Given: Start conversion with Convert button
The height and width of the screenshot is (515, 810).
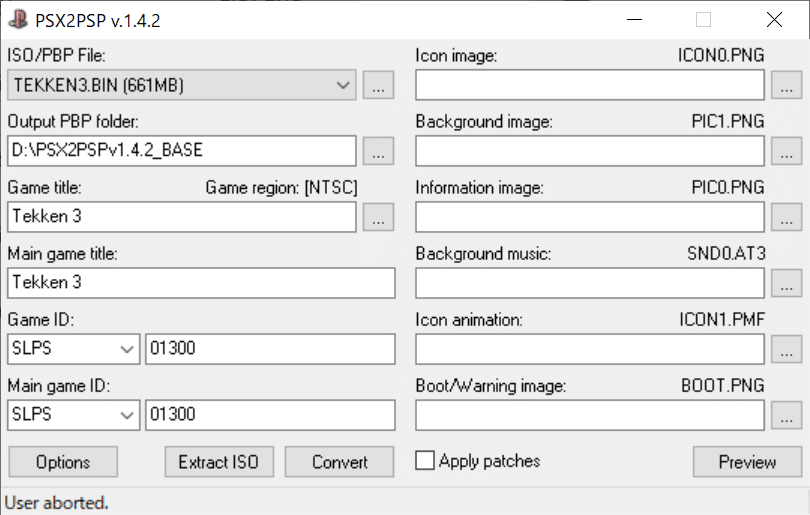Looking at the screenshot, I should coord(340,462).
